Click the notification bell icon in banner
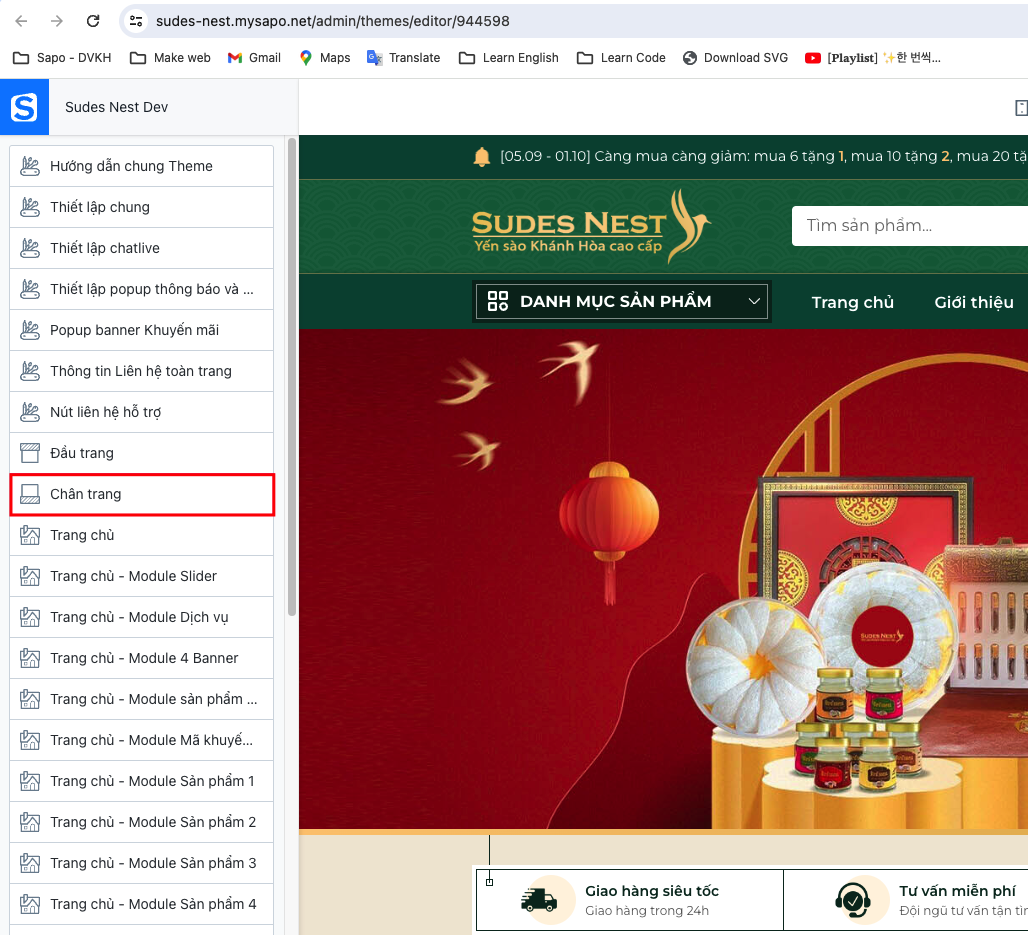The image size is (1028, 935). click(x=482, y=157)
